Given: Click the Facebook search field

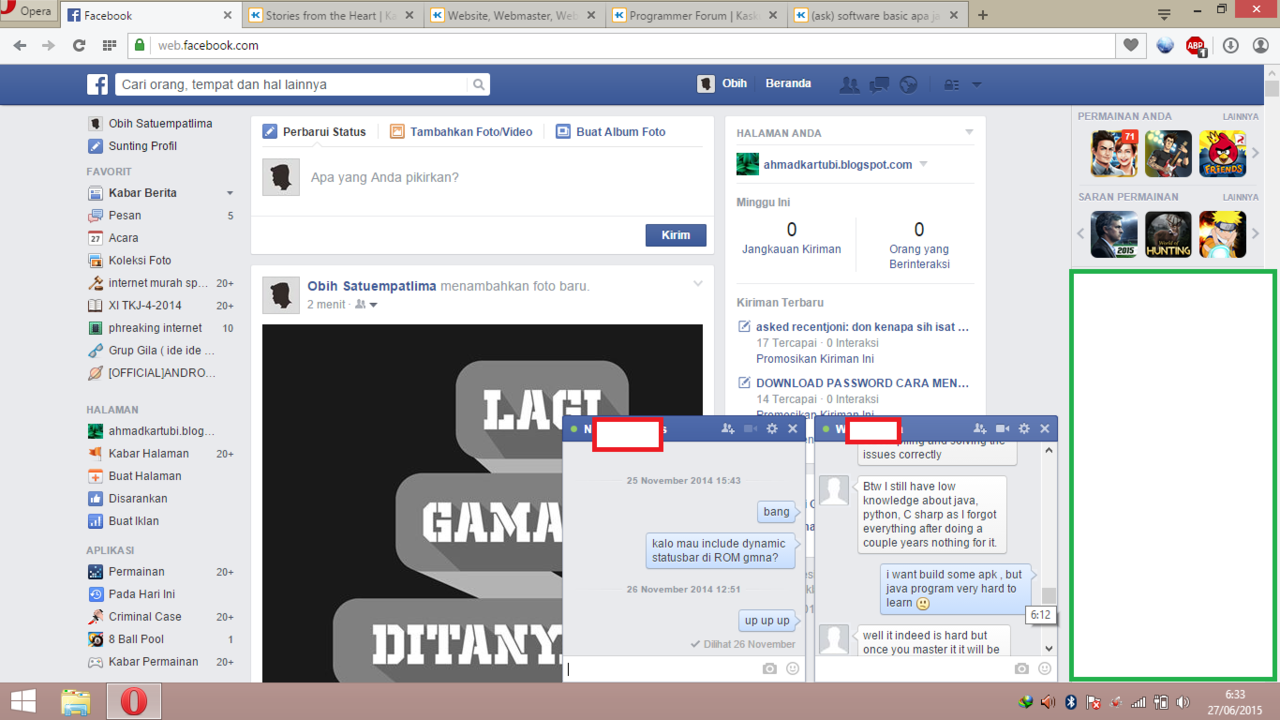Looking at the screenshot, I should click(x=293, y=85).
